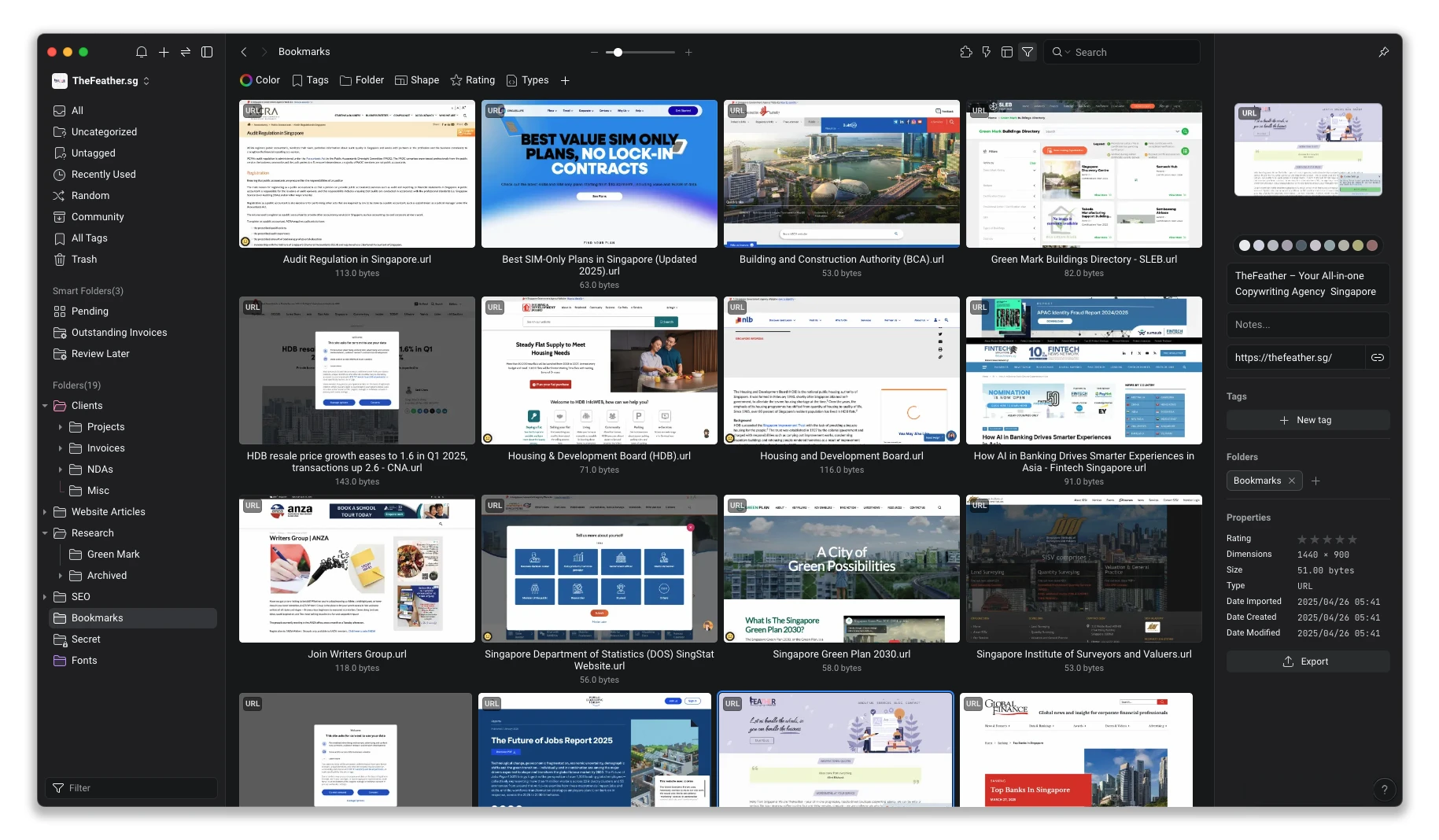Expand the Archived folder

coord(61,576)
